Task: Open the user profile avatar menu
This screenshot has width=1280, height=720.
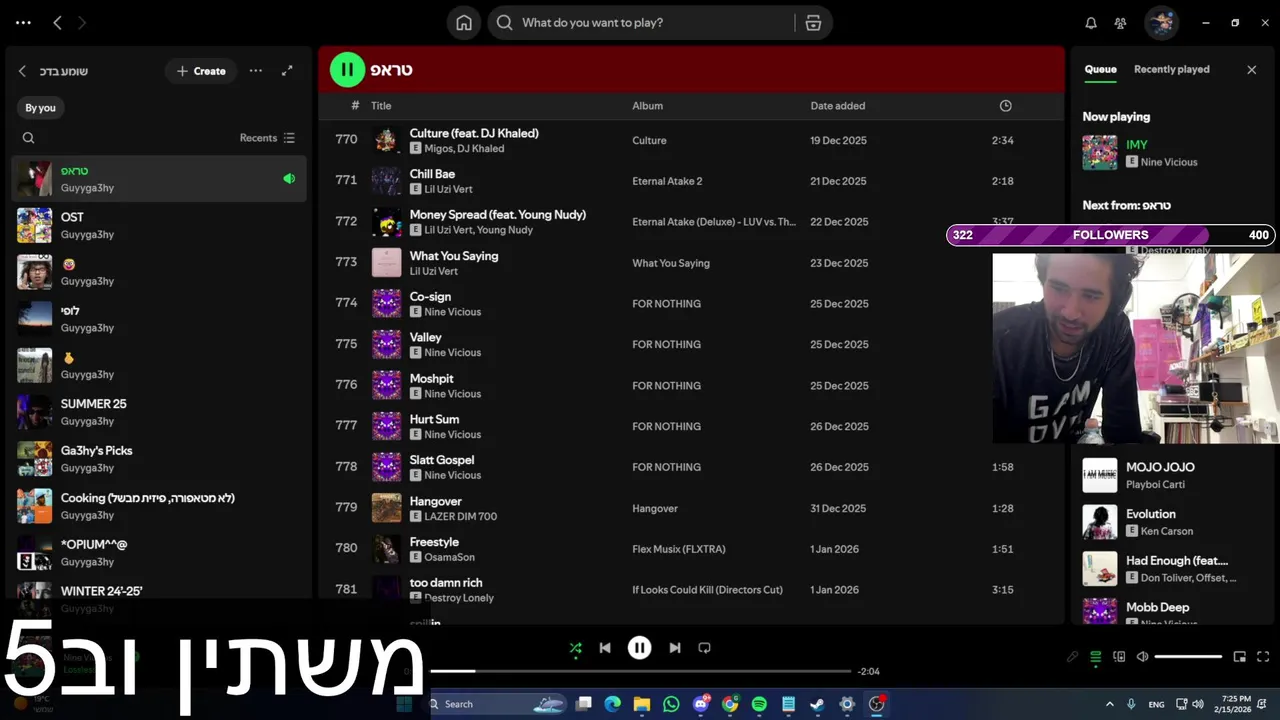Action: click(1161, 23)
